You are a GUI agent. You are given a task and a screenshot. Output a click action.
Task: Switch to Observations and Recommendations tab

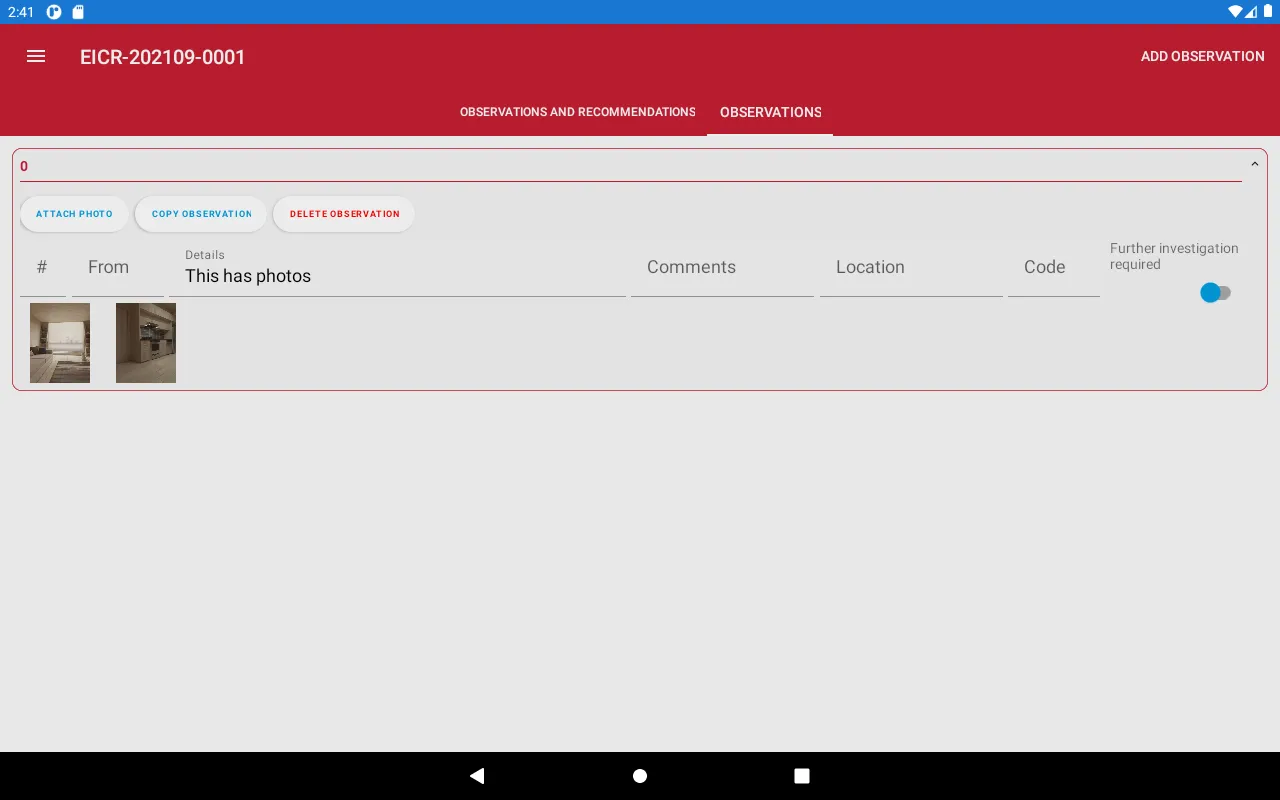[577, 112]
